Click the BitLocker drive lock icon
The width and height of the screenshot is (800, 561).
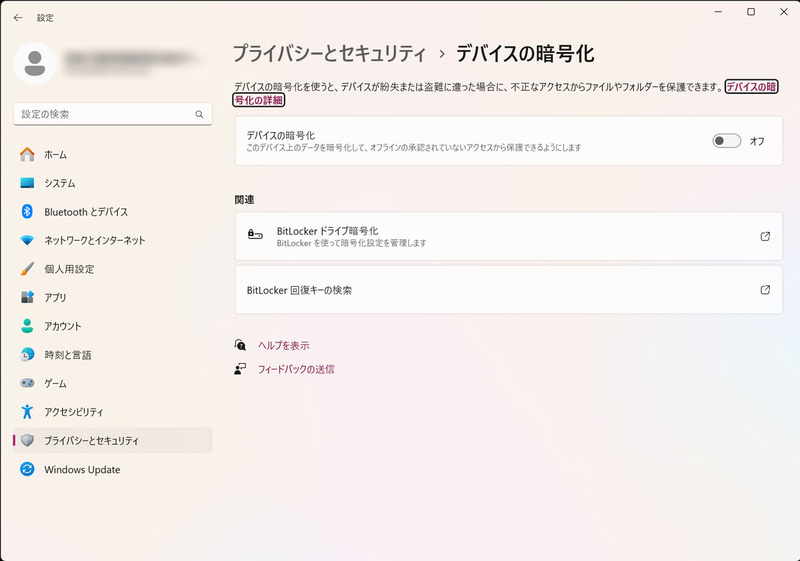(255, 235)
